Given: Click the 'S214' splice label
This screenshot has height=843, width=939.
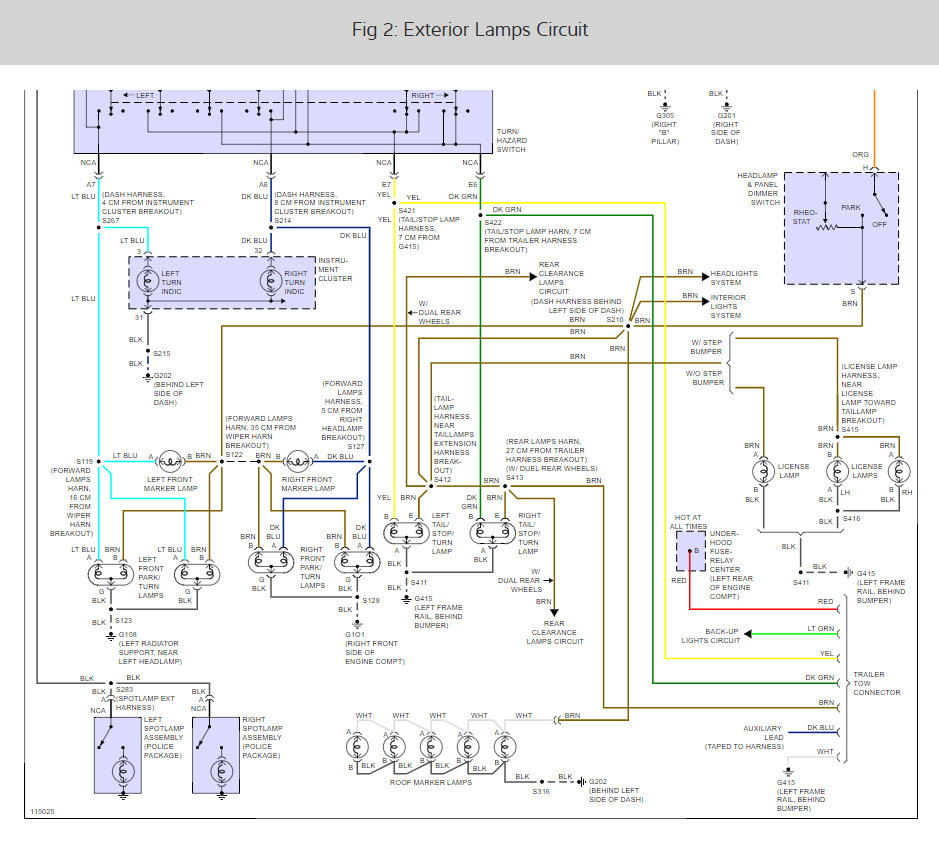Looking at the screenshot, I should point(283,221).
